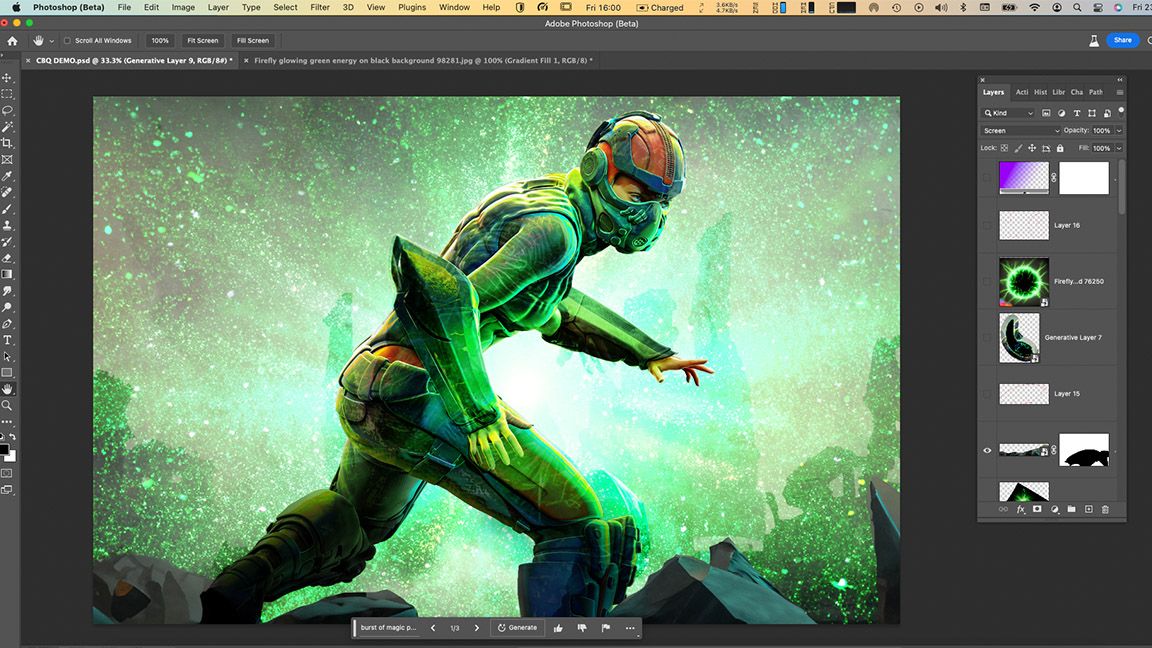1152x648 pixels.
Task: Select the Eraser tool
Action: click(7, 259)
